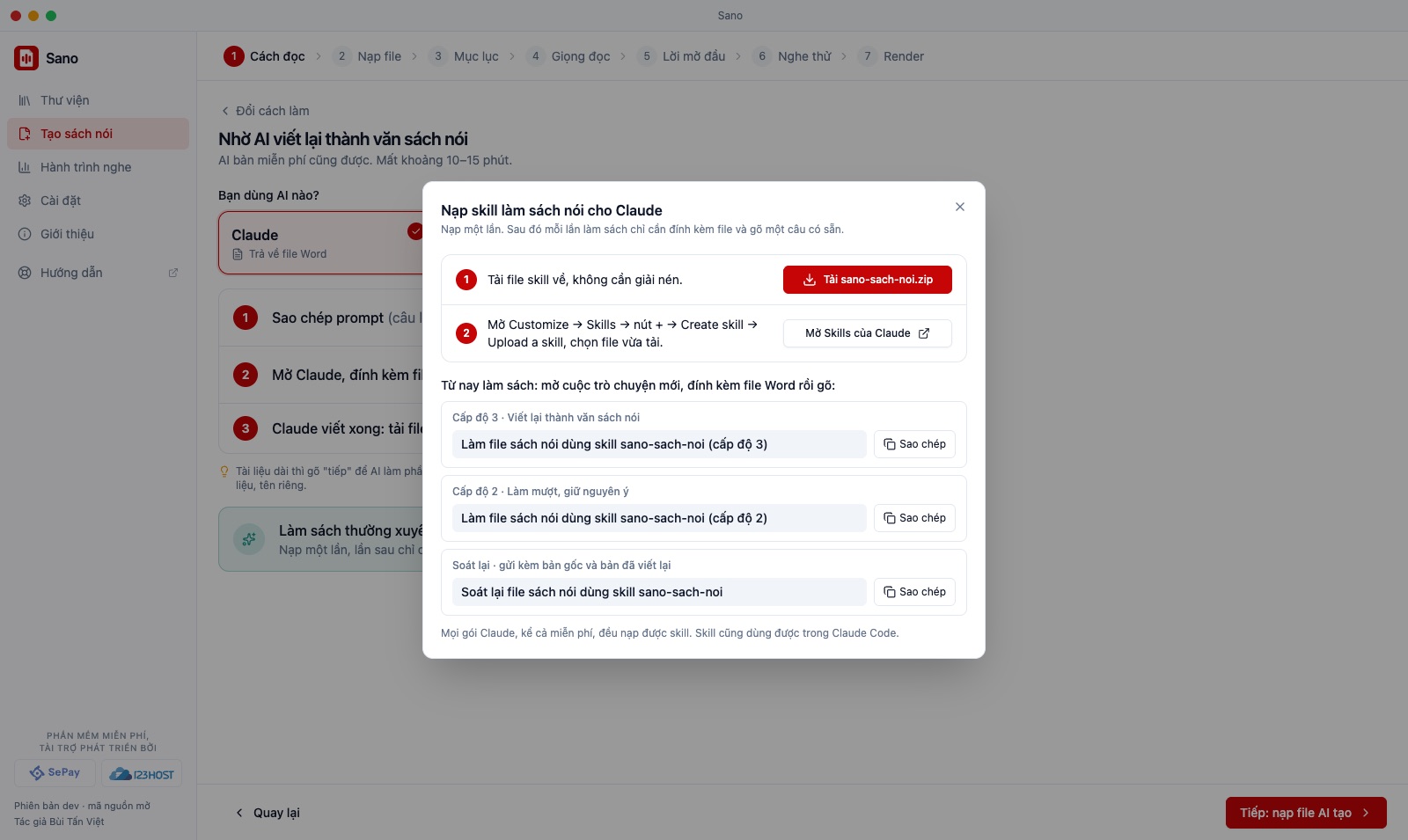This screenshot has height=840, width=1408.
Task: Click the Sano logo icon in sidebar
Action: click(26, 58)
